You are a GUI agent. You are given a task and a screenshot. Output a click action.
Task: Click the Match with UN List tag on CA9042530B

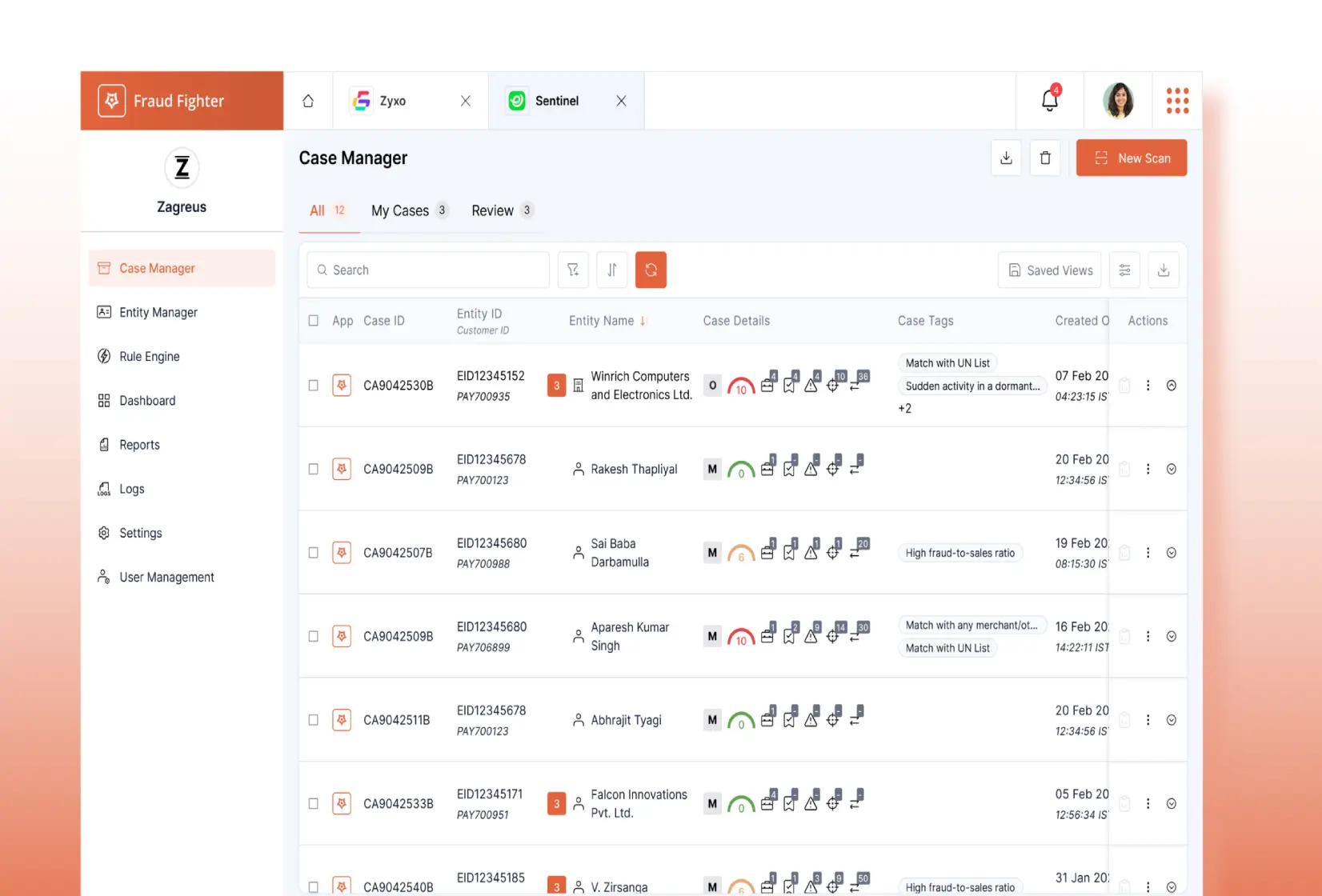(x=947, y=363)
